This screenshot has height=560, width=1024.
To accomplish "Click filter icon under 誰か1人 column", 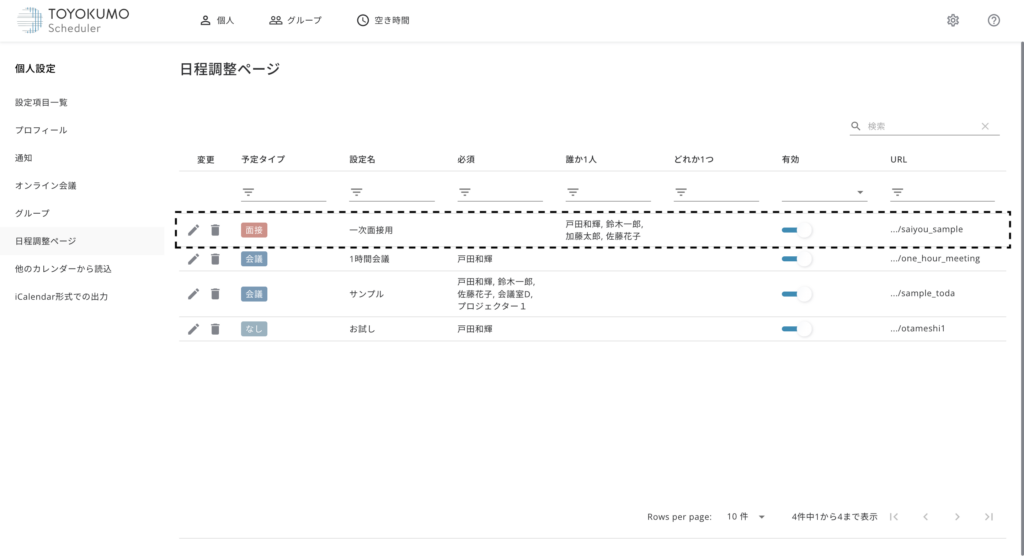I will coord(573,192).
